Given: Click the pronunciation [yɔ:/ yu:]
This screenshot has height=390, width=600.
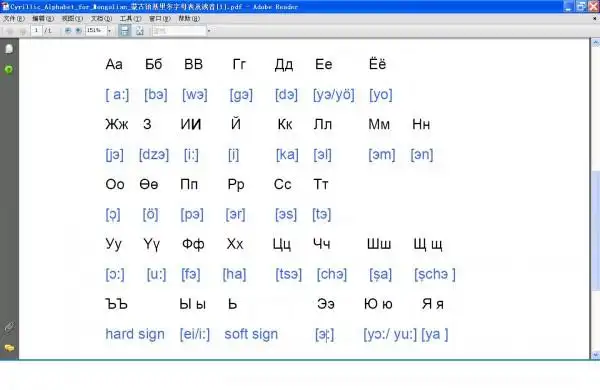Looking at the screenshot, I should [x=390, y=334].
